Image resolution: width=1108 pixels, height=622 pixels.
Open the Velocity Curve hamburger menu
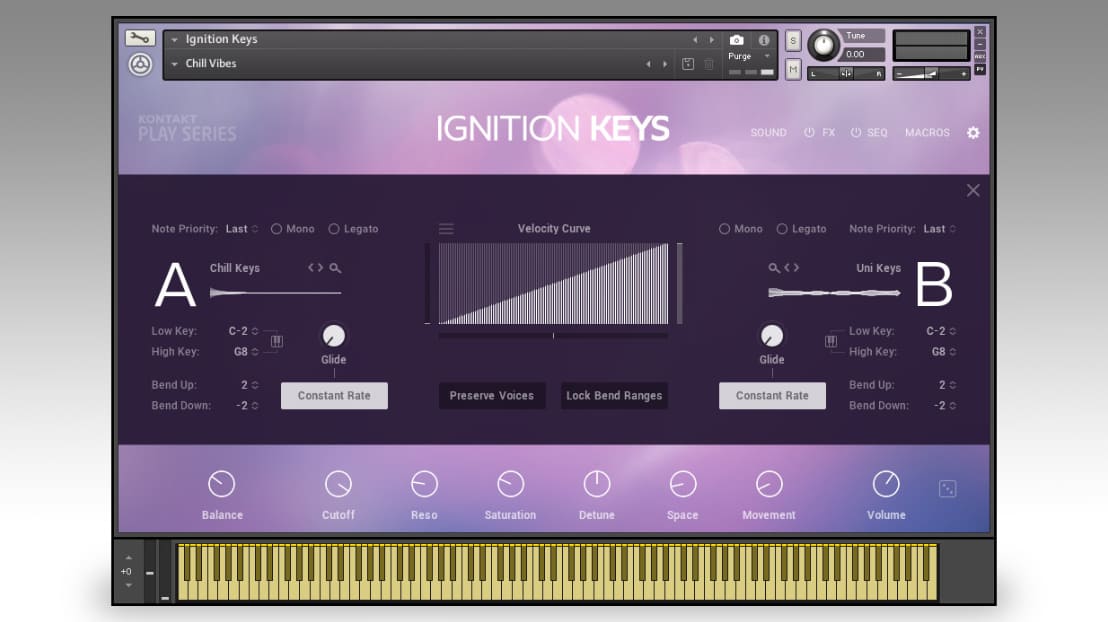coord(446,228)
